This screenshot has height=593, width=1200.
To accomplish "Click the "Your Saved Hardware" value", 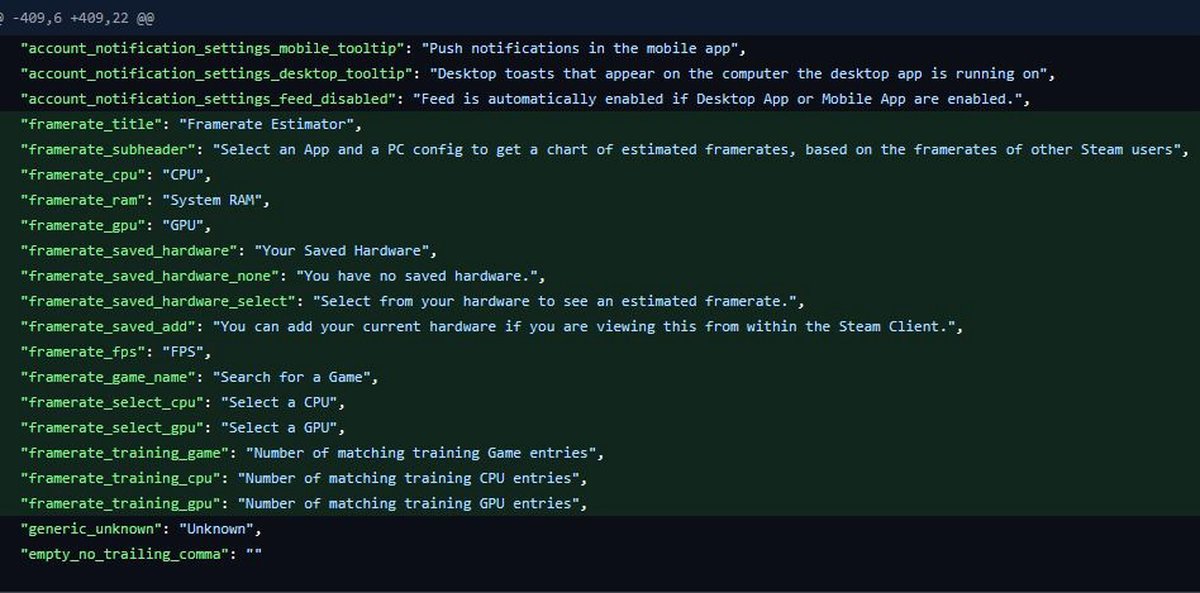I will click(x=344, y=251).
